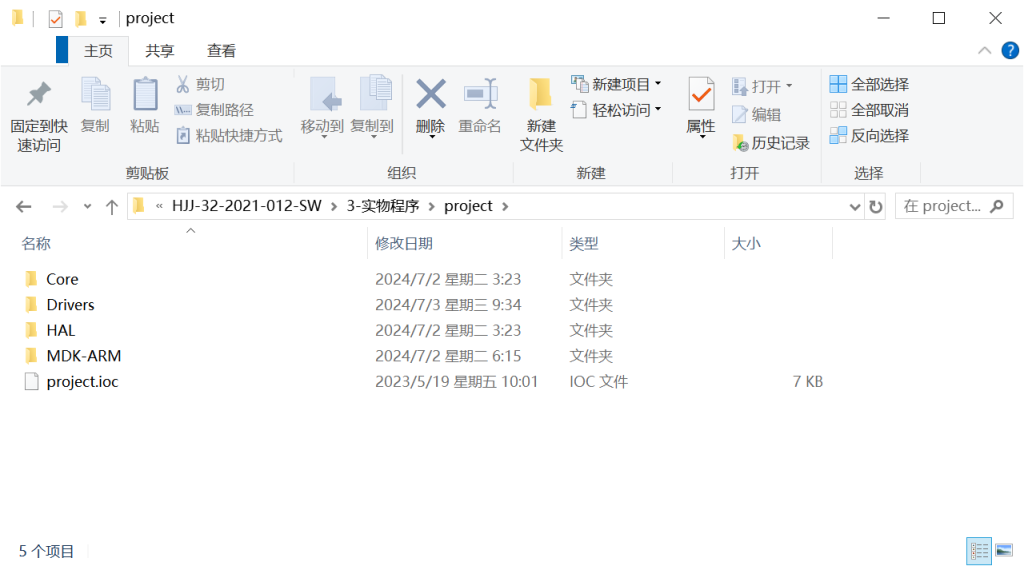Image resolution: width=1024 pixels, height=566 pixels.
Task: Open the Customize Quick Access Toolbar dropdown
Action: click(103, 20)
